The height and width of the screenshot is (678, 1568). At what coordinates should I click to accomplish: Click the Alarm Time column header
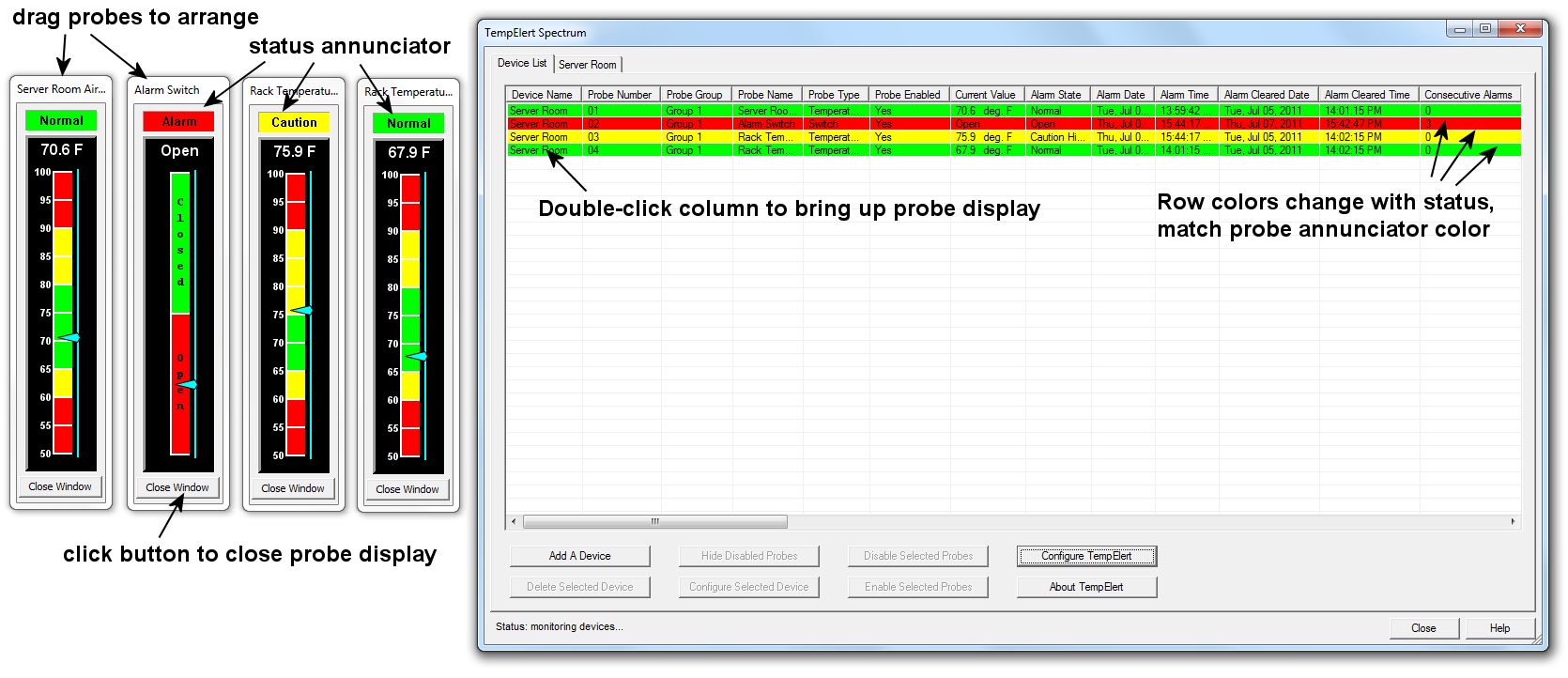[1186, 95]
